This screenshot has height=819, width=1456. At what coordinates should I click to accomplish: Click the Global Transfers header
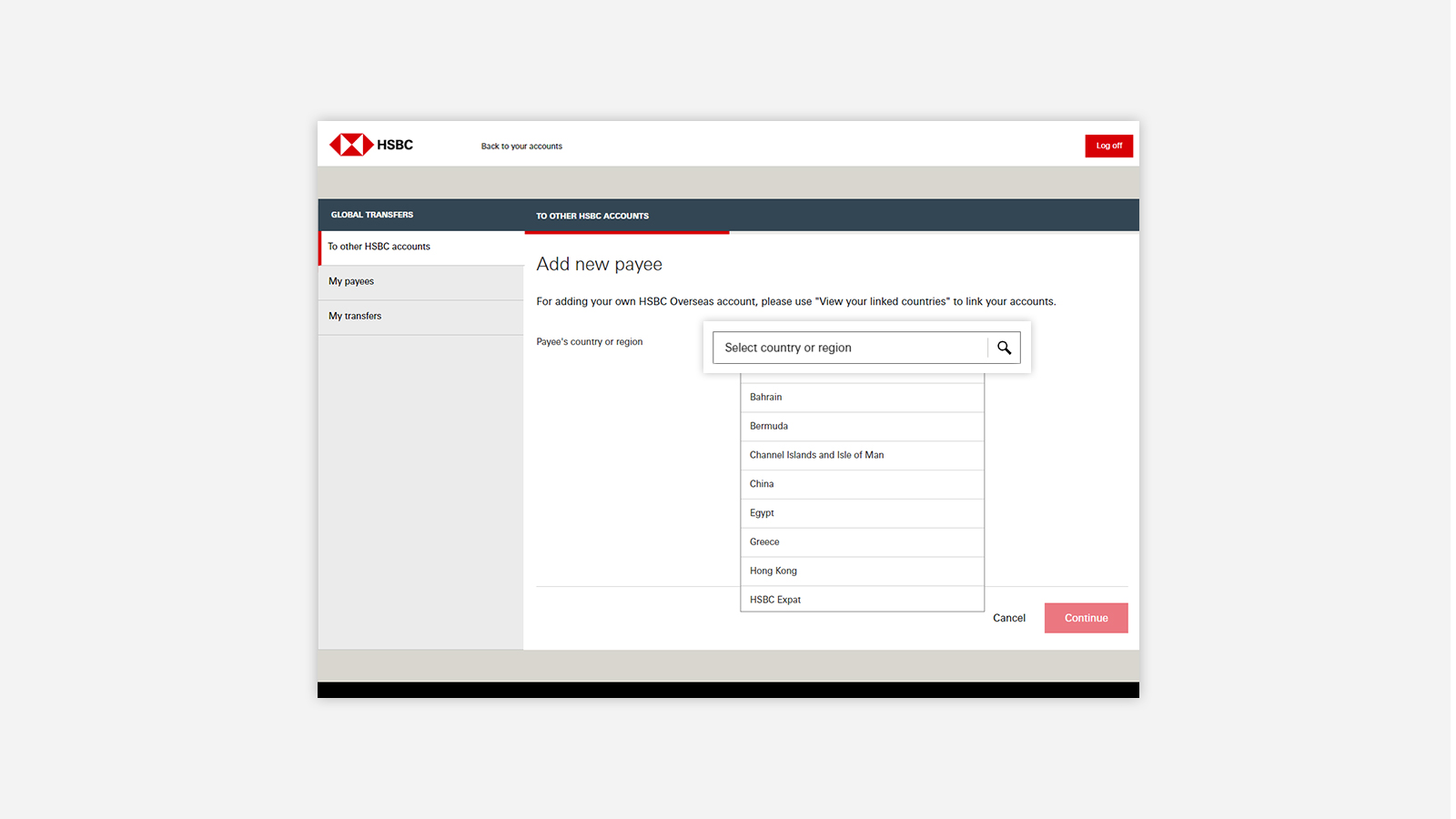(372, 215)
